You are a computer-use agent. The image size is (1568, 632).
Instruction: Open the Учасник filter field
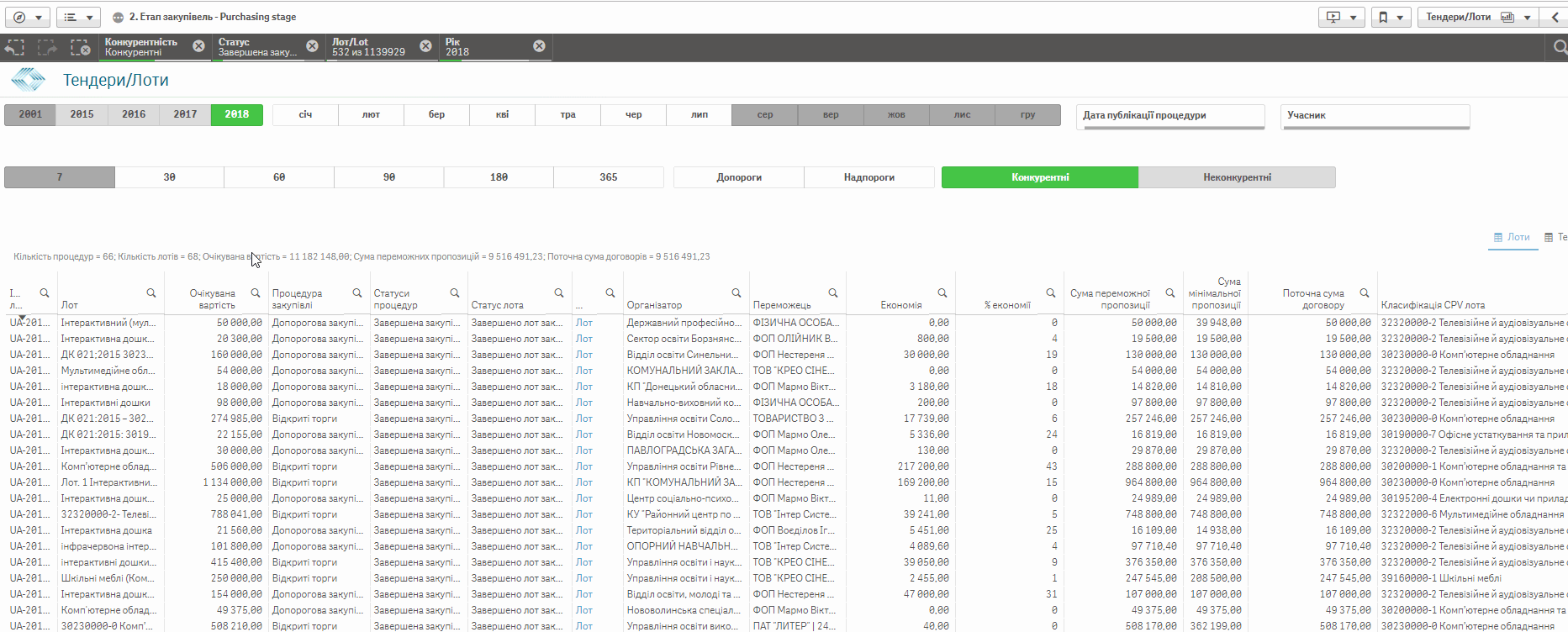coord(1375,116)
